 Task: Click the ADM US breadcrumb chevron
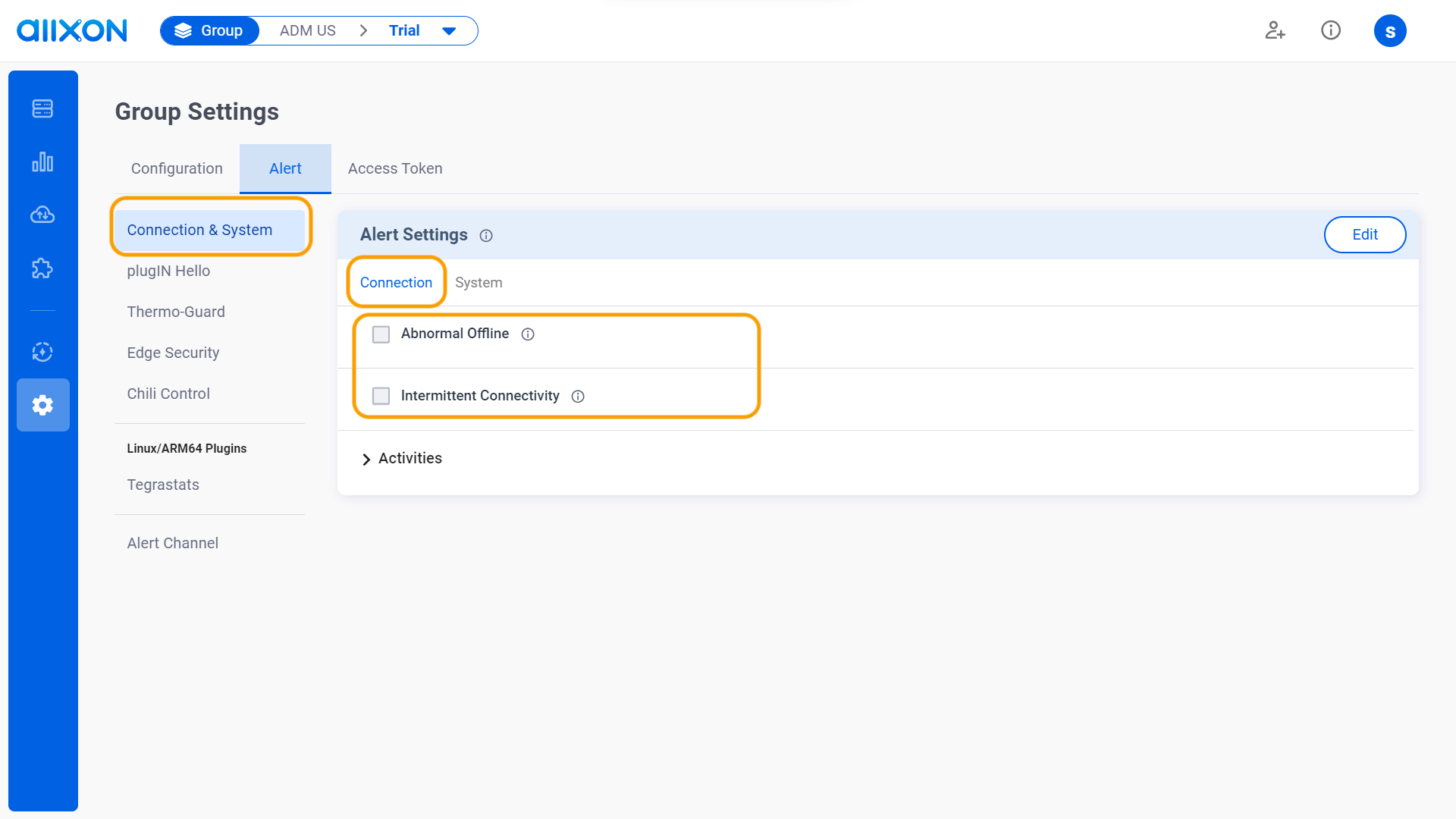tap(363, 30)
